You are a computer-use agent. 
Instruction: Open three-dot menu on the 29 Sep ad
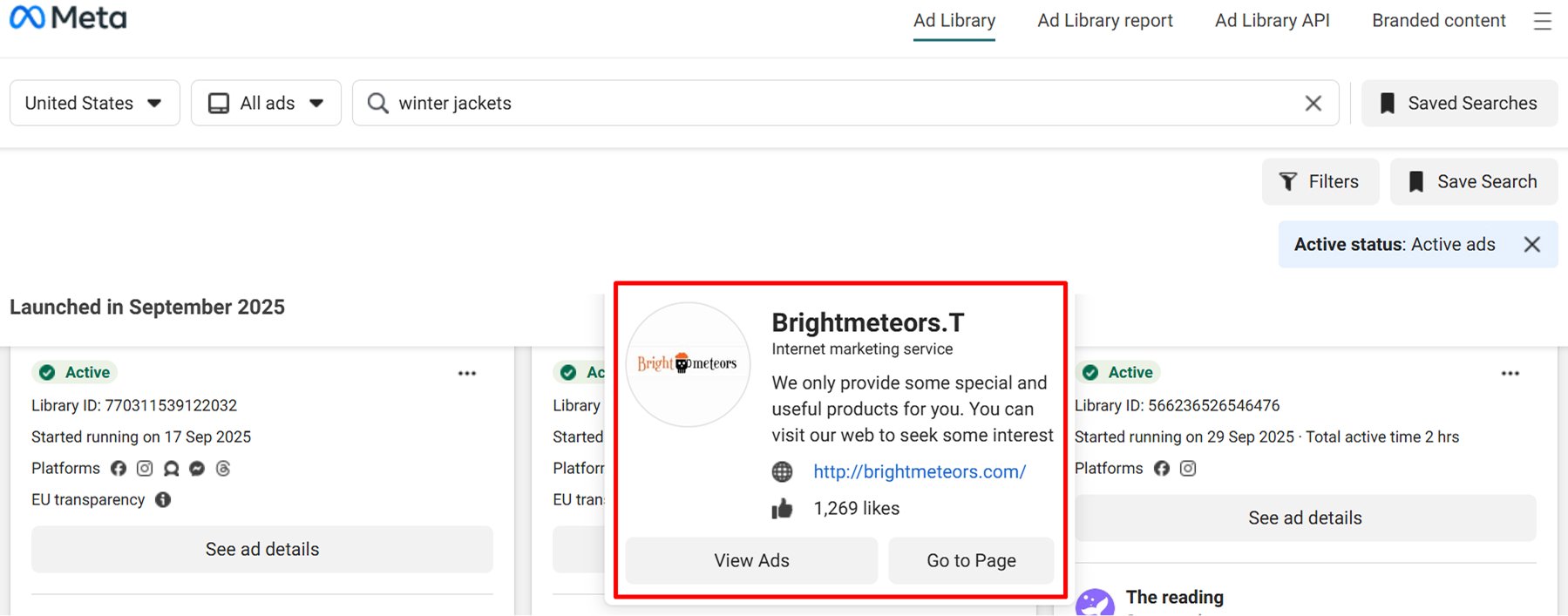point(1510,373)
